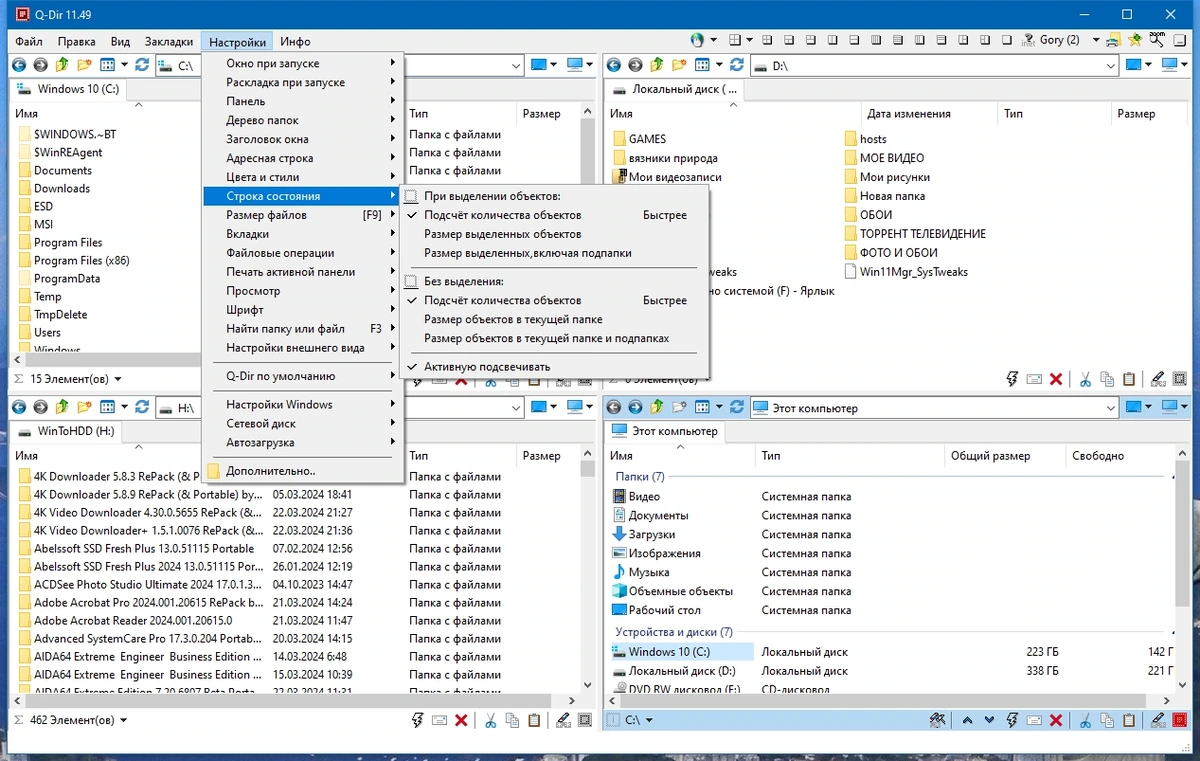Go back in the C:\ pane

pos(18,65)
